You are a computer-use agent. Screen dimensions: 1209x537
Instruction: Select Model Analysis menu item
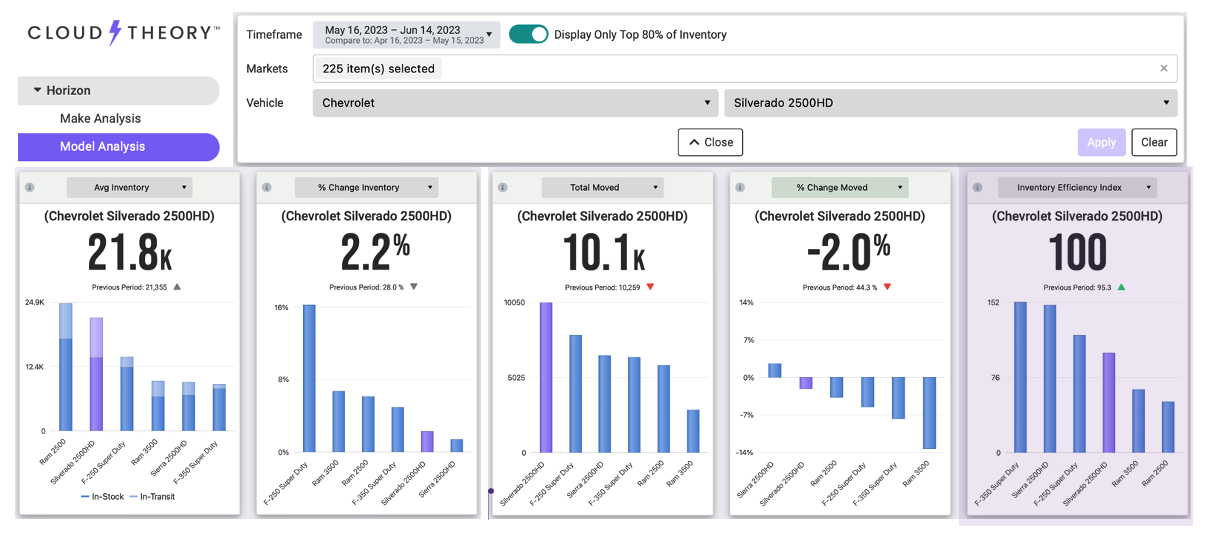119,147
